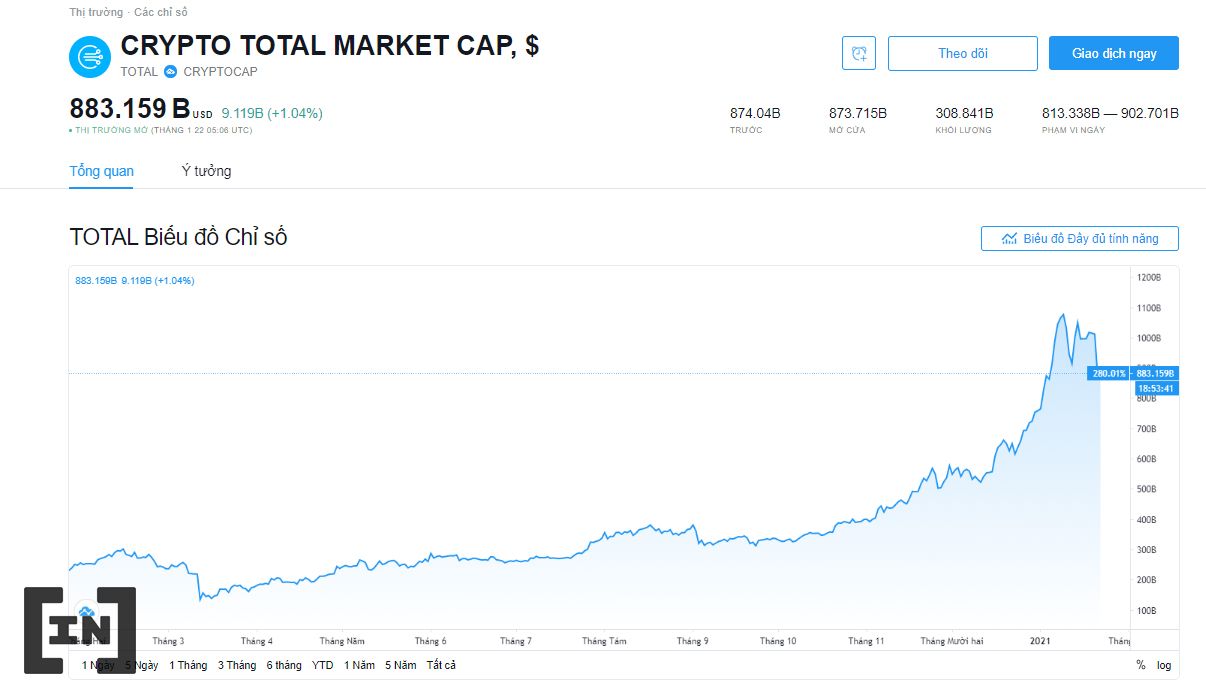The width and height of the screenshot is (1206, 688).
Task: Toggle percent scale on the chart
Action: coord(1141,665)
